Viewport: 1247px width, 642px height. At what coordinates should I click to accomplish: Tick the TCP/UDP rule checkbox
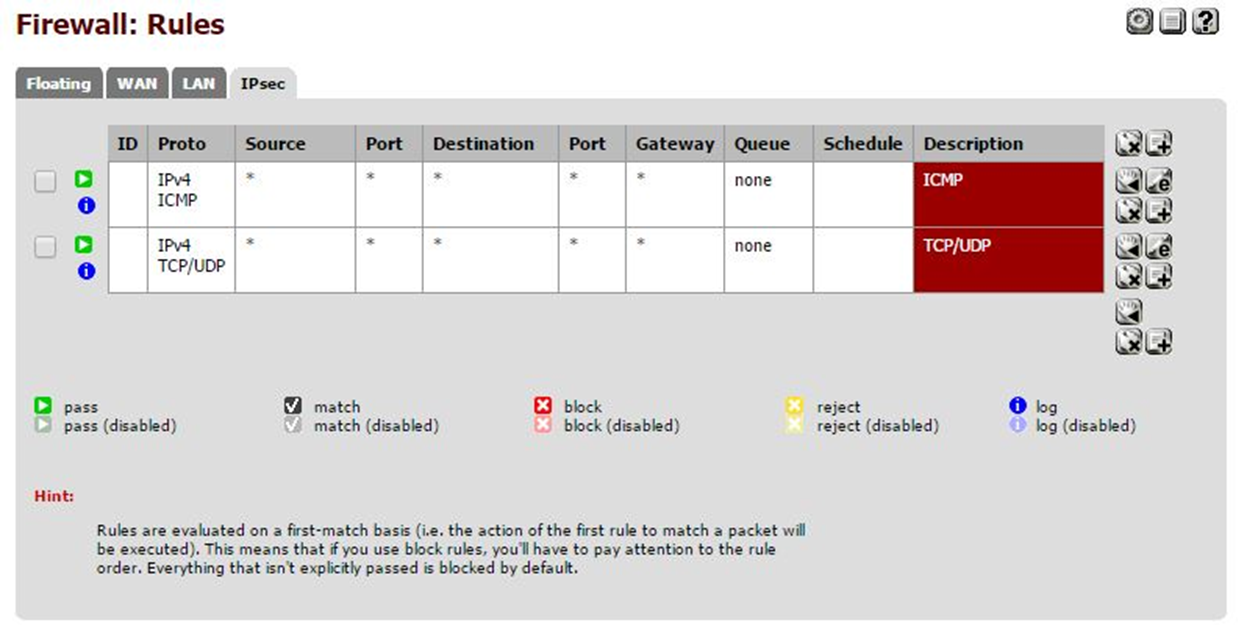pyautogui.click(x=46, y=247)
